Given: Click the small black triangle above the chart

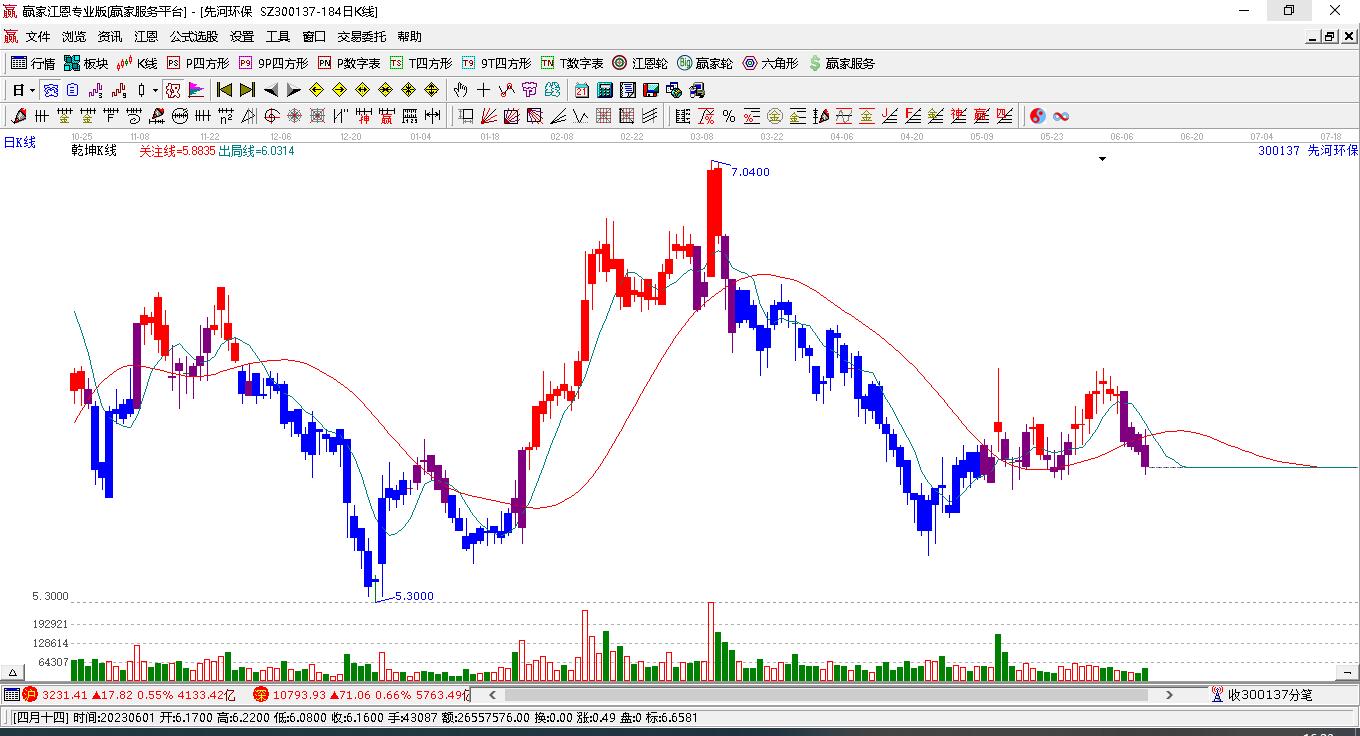Looking at the screenshot, I should point(1103,159).
